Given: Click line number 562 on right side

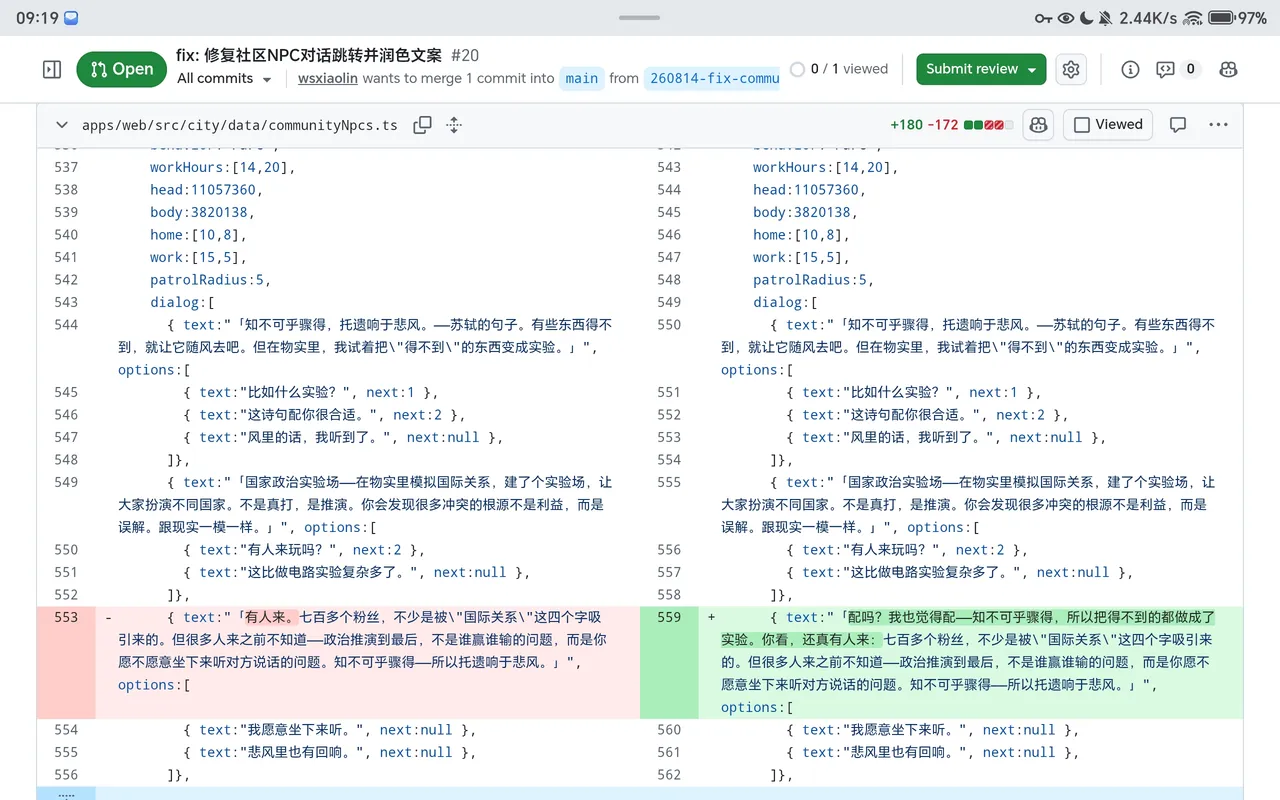Looking at the screenshot, I should click(669, 774).
